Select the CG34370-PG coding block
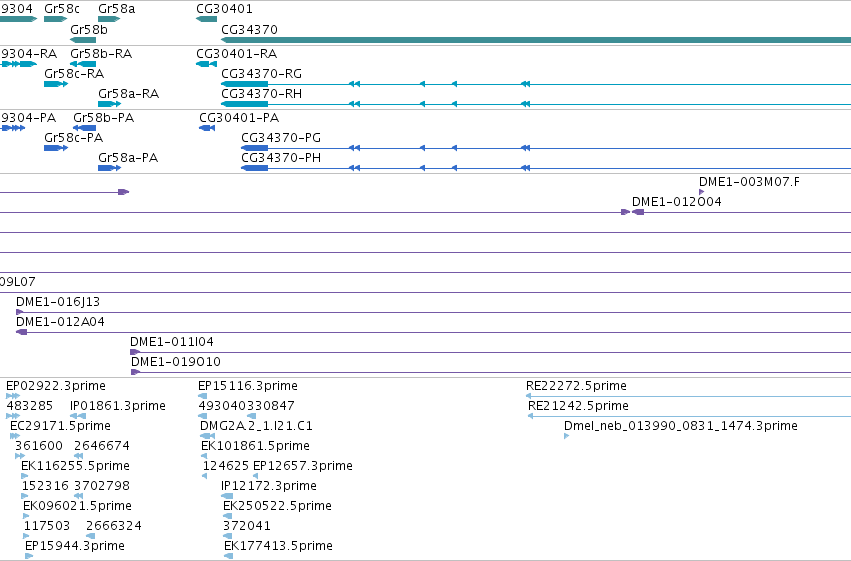Image resolution: width=851 pixels, height=561 pixels. pos(255,148)
